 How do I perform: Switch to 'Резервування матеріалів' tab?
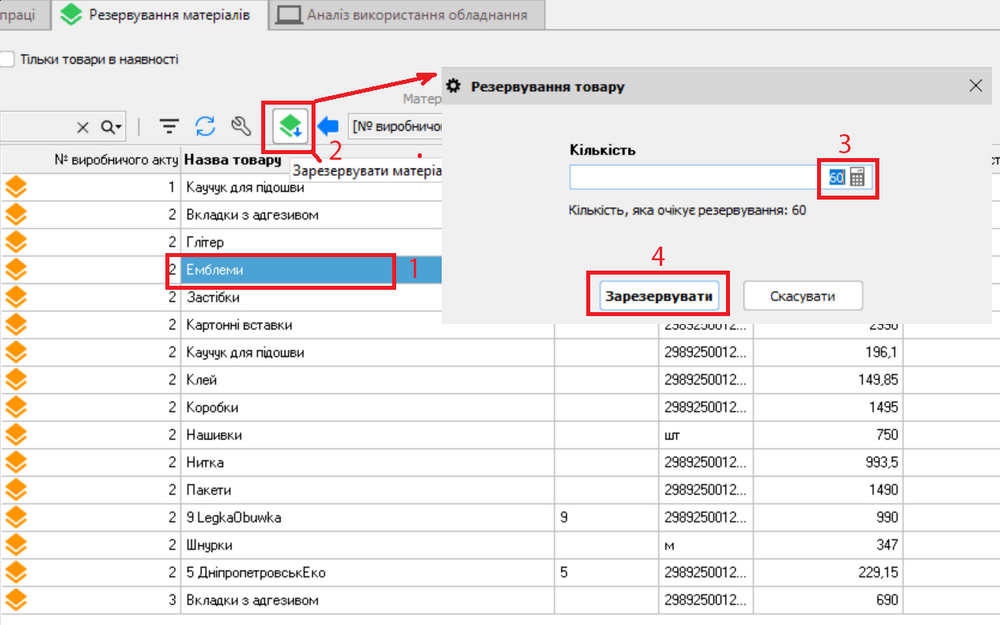(x=160, y=15)
